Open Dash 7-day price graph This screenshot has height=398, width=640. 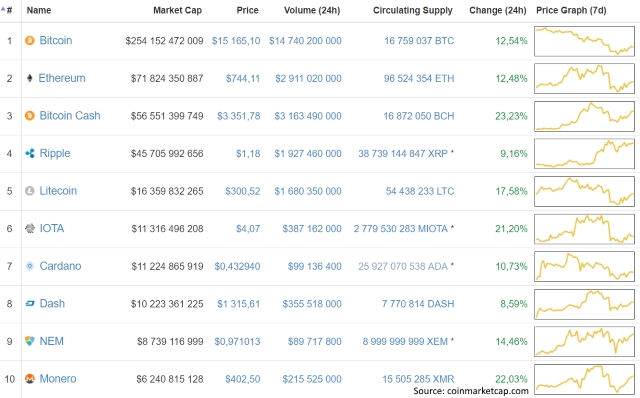tap(584, 304)
